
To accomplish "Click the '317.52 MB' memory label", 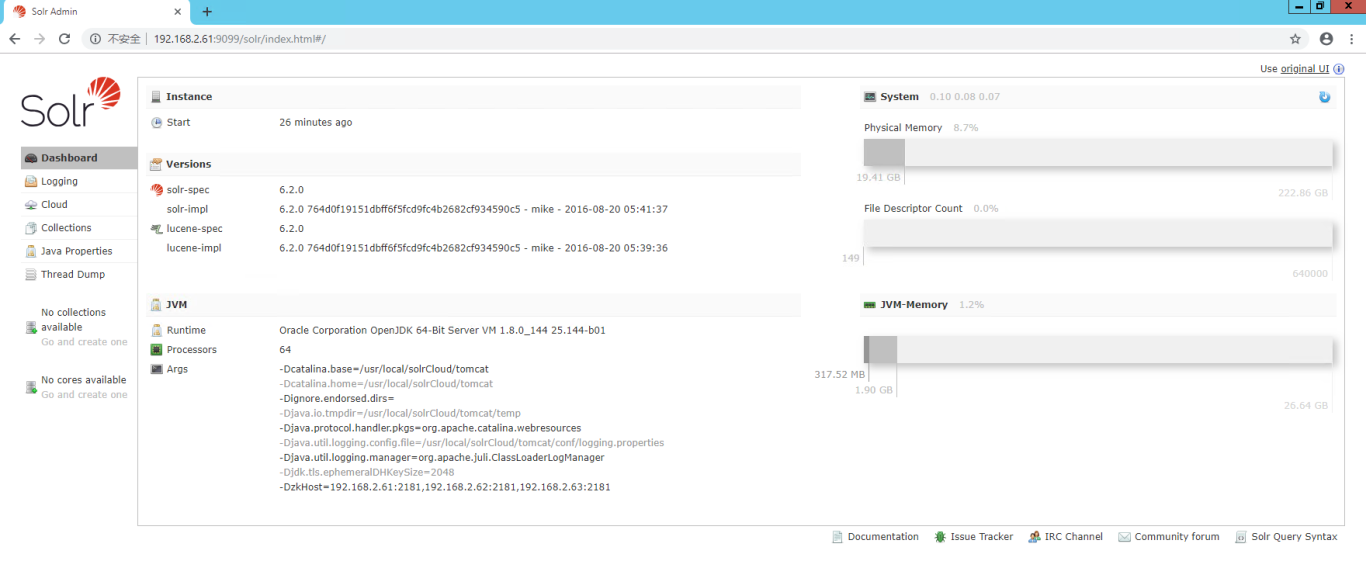I will [x=840, y=375].
